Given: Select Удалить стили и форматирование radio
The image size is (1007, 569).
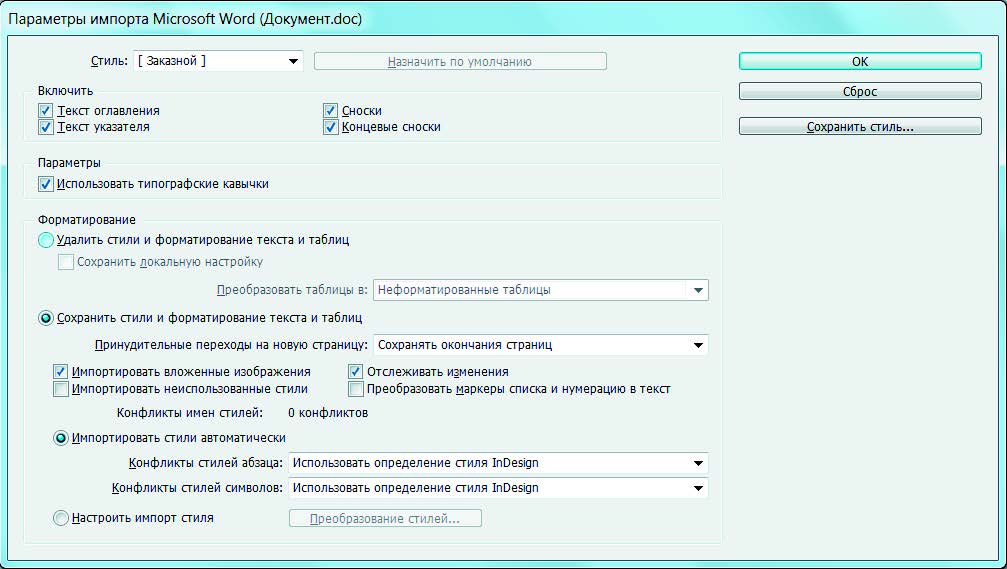Looking at the screenshot, I should (x=46, y=240).
